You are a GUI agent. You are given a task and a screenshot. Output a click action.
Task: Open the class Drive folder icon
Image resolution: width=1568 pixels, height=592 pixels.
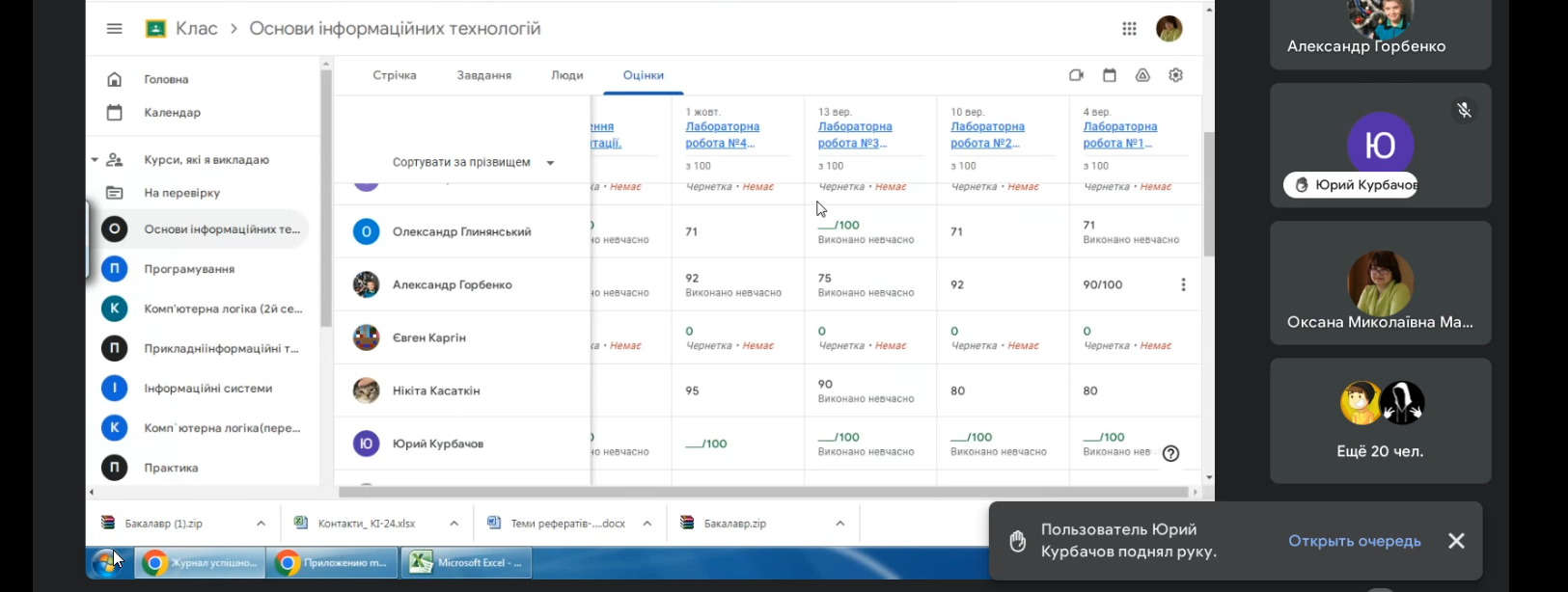click(1142, 75)
